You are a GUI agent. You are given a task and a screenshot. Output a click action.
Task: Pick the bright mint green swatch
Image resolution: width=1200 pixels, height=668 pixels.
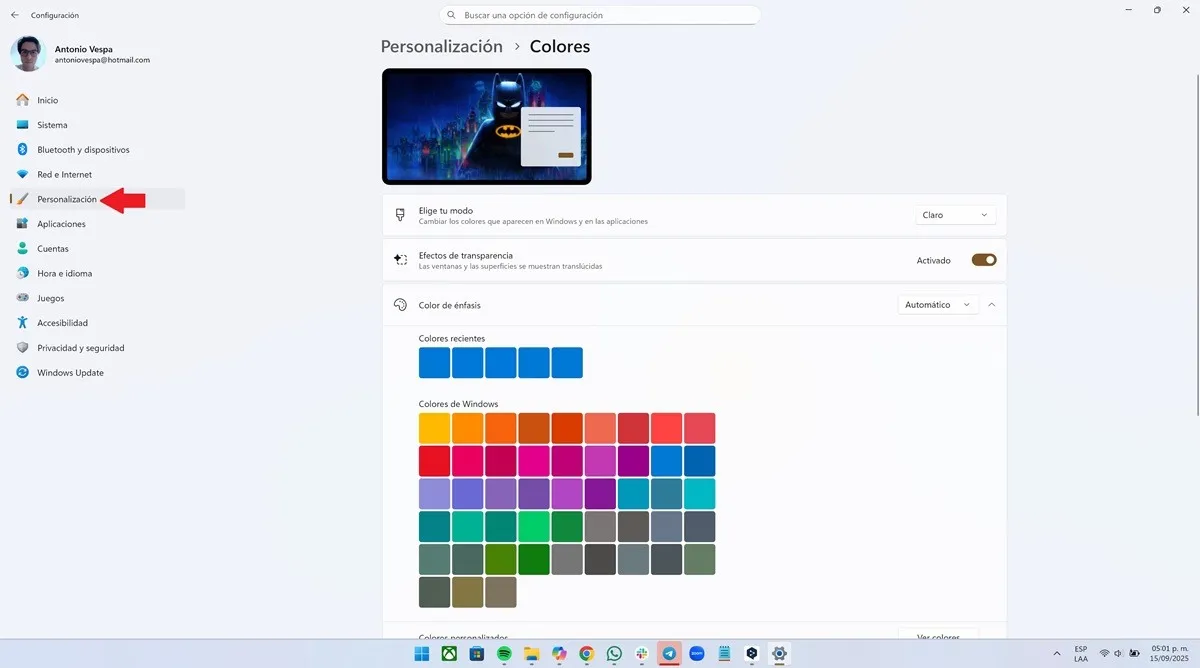click(x=534, y=527)
